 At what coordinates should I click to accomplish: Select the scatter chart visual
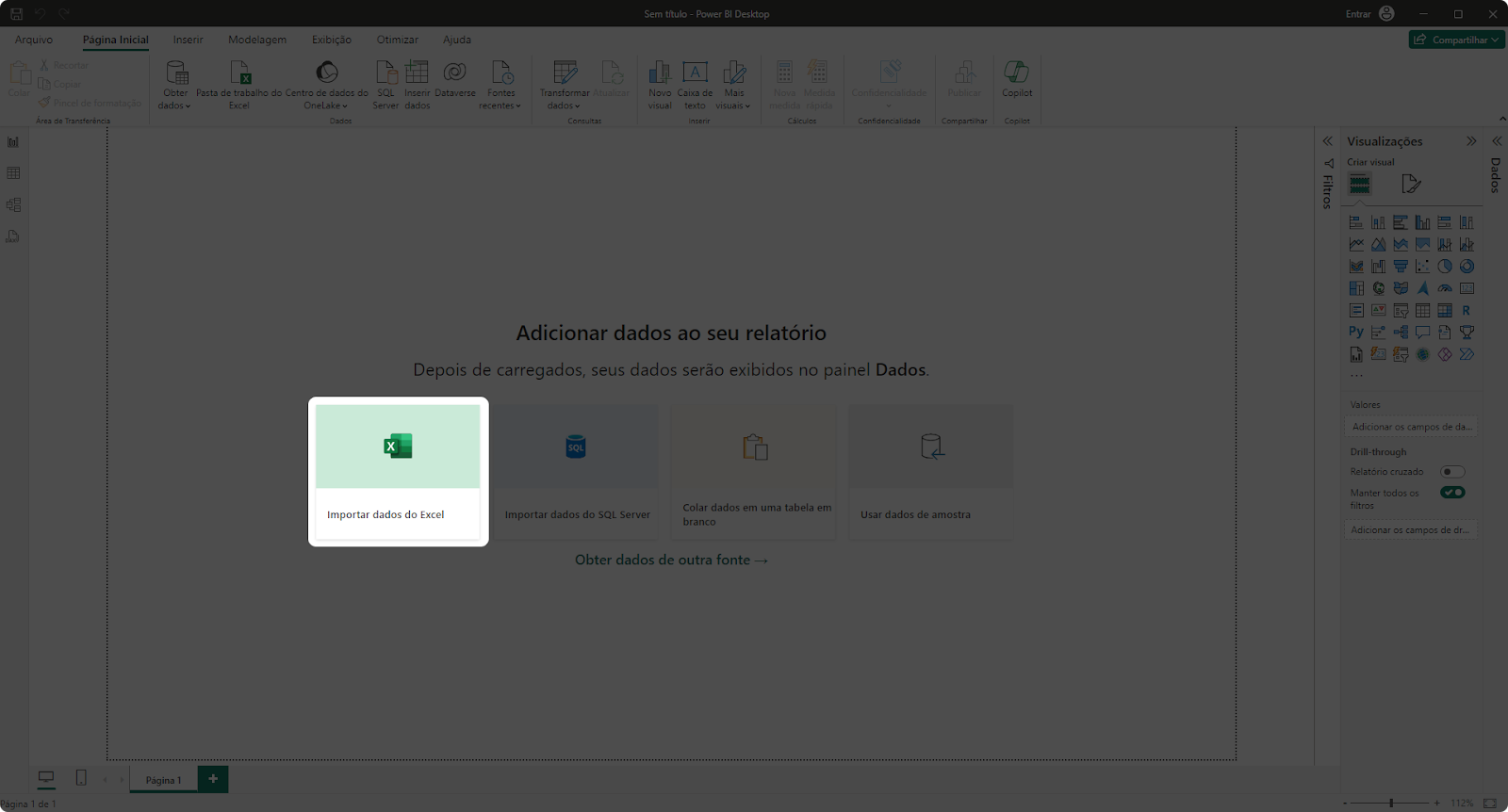[x=1422, y=267]
